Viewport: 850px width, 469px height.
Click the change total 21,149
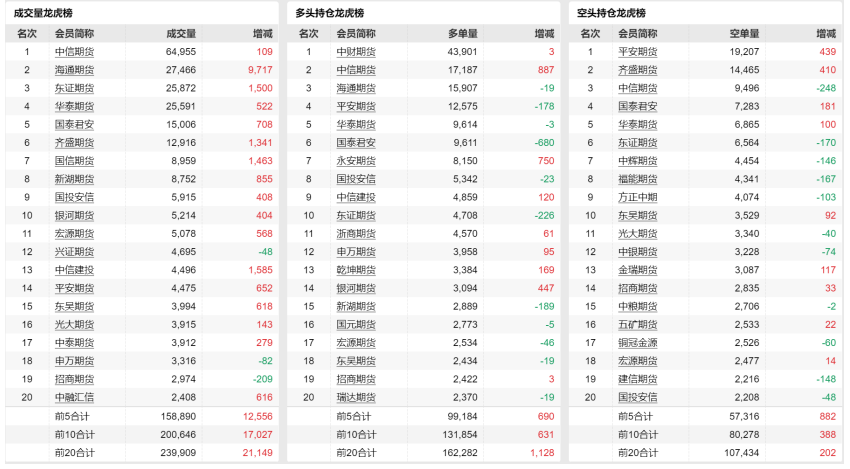click(257, 453)
